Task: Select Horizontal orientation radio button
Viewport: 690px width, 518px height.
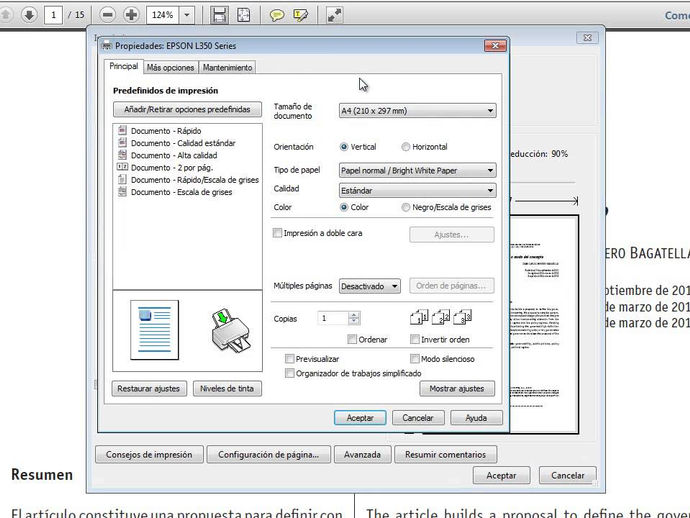Action: point(406,147)
